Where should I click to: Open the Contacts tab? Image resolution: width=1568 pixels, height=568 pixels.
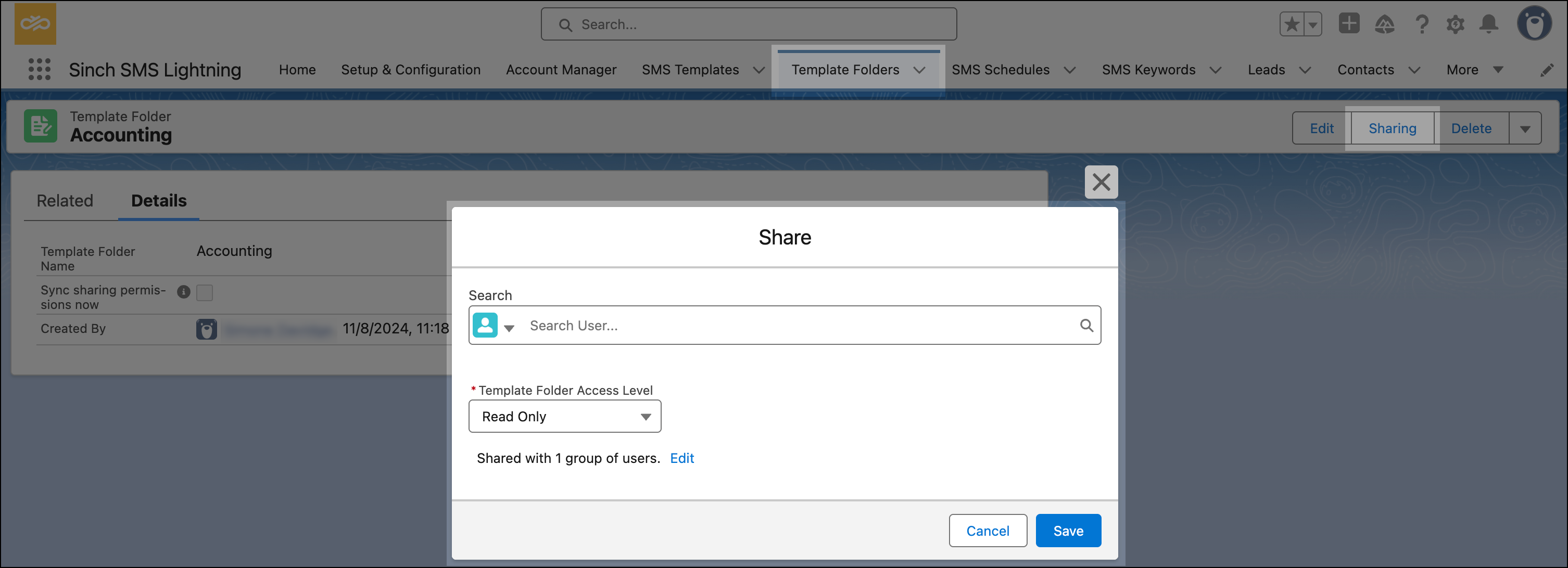[x=1365, y=70]
